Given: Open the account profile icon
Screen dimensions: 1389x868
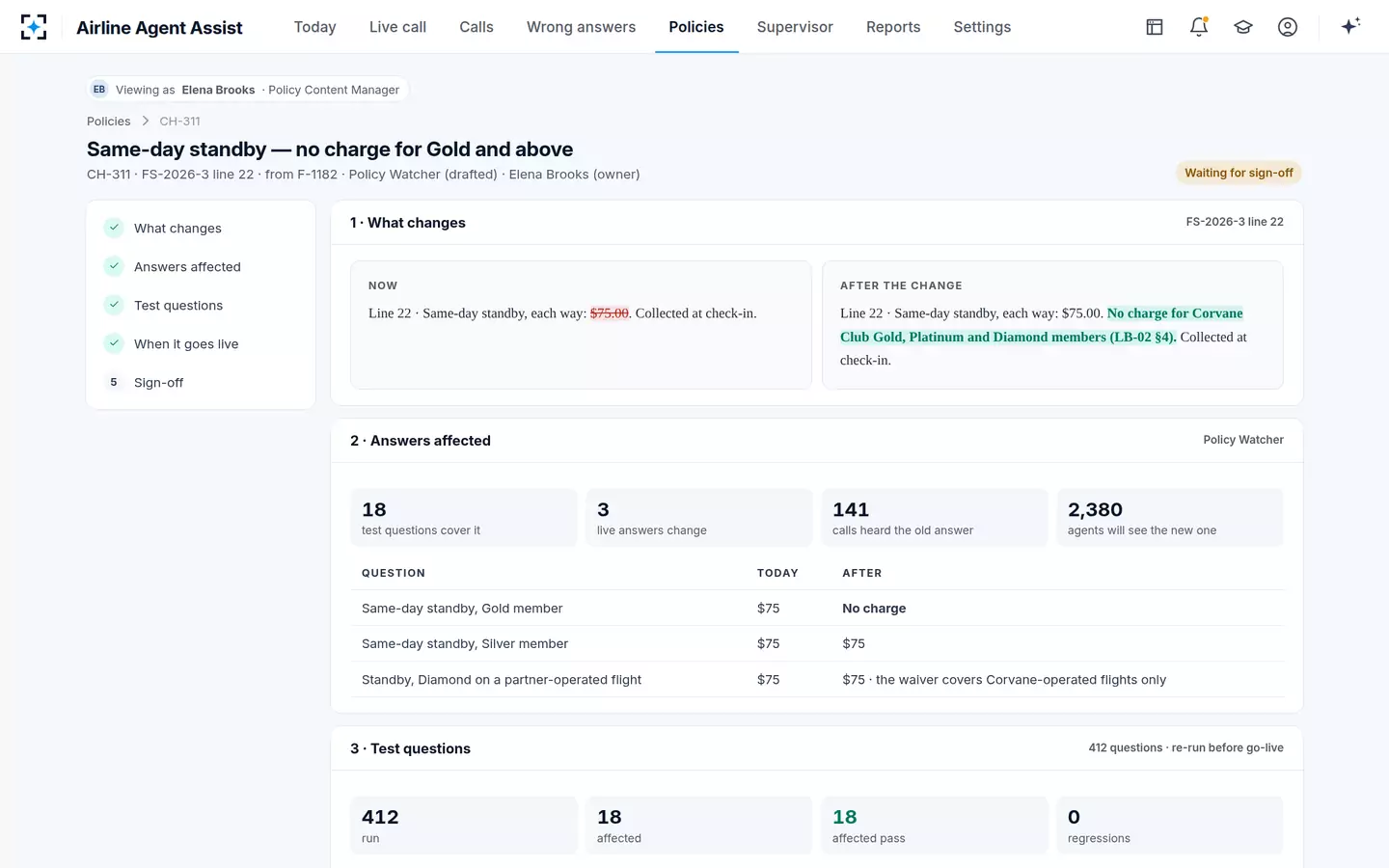Looking at the screenshot, I should (1288, 27).
